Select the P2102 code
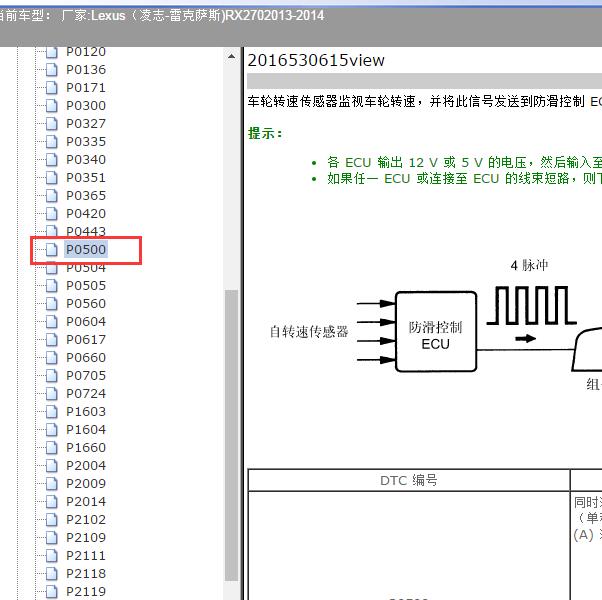This screenshot has width=602, height=600. click(x=86, y=519)
